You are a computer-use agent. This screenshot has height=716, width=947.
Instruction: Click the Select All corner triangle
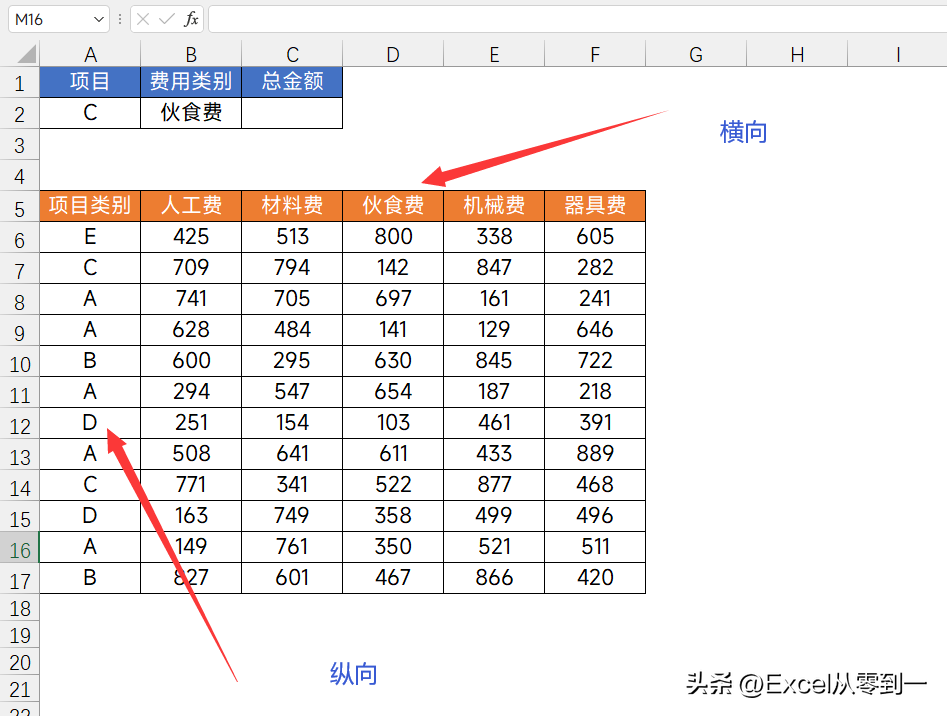[x=27, y=54]
